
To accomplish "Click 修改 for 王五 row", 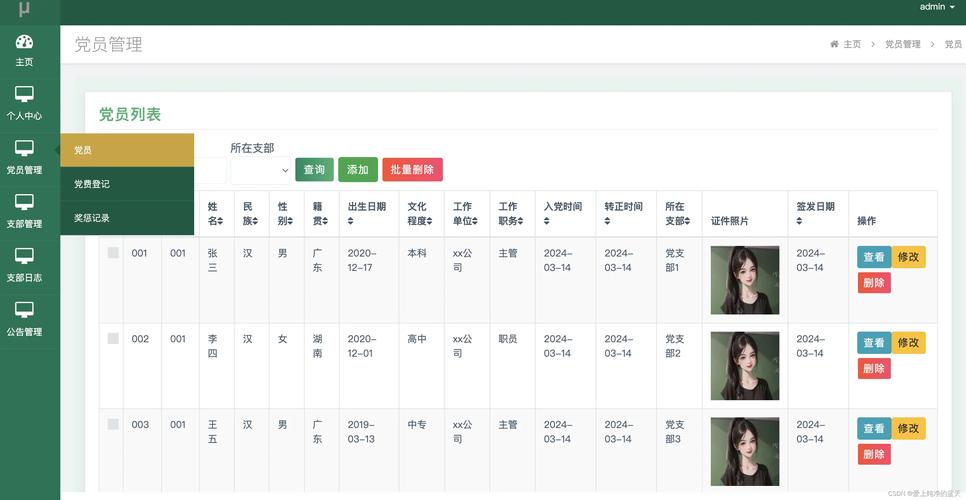I will click(x=908, y=428).
